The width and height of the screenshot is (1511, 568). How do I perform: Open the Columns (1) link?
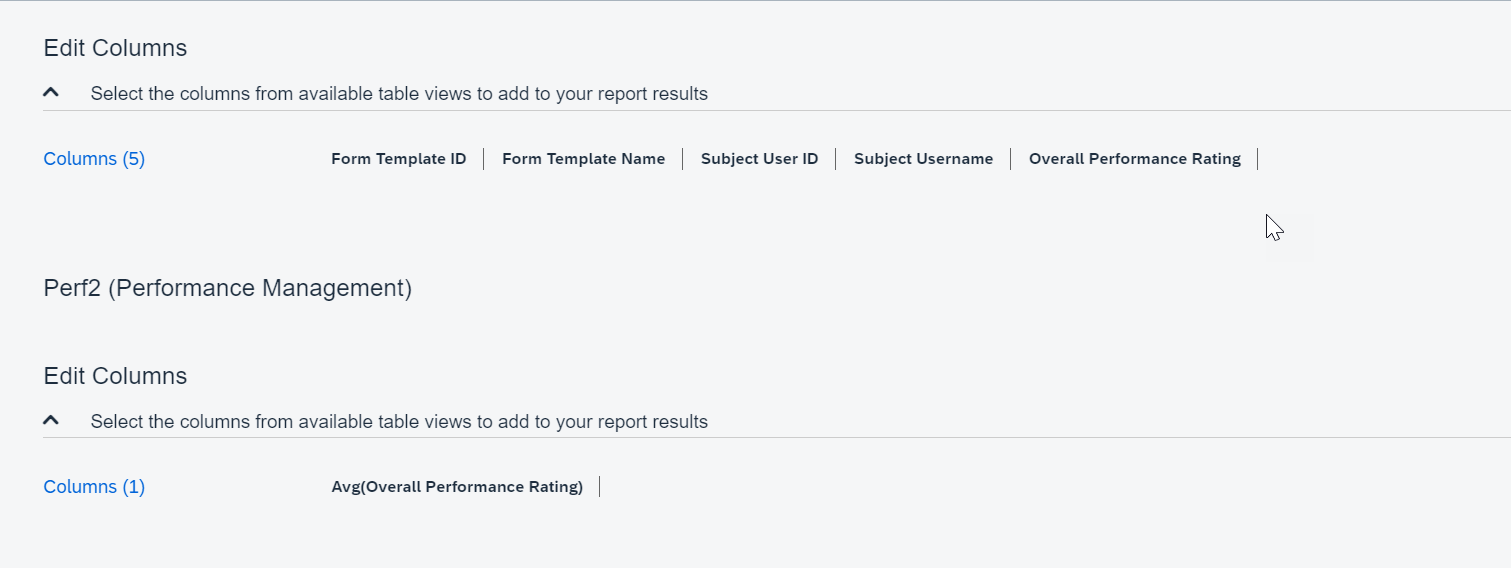(94, 487)
